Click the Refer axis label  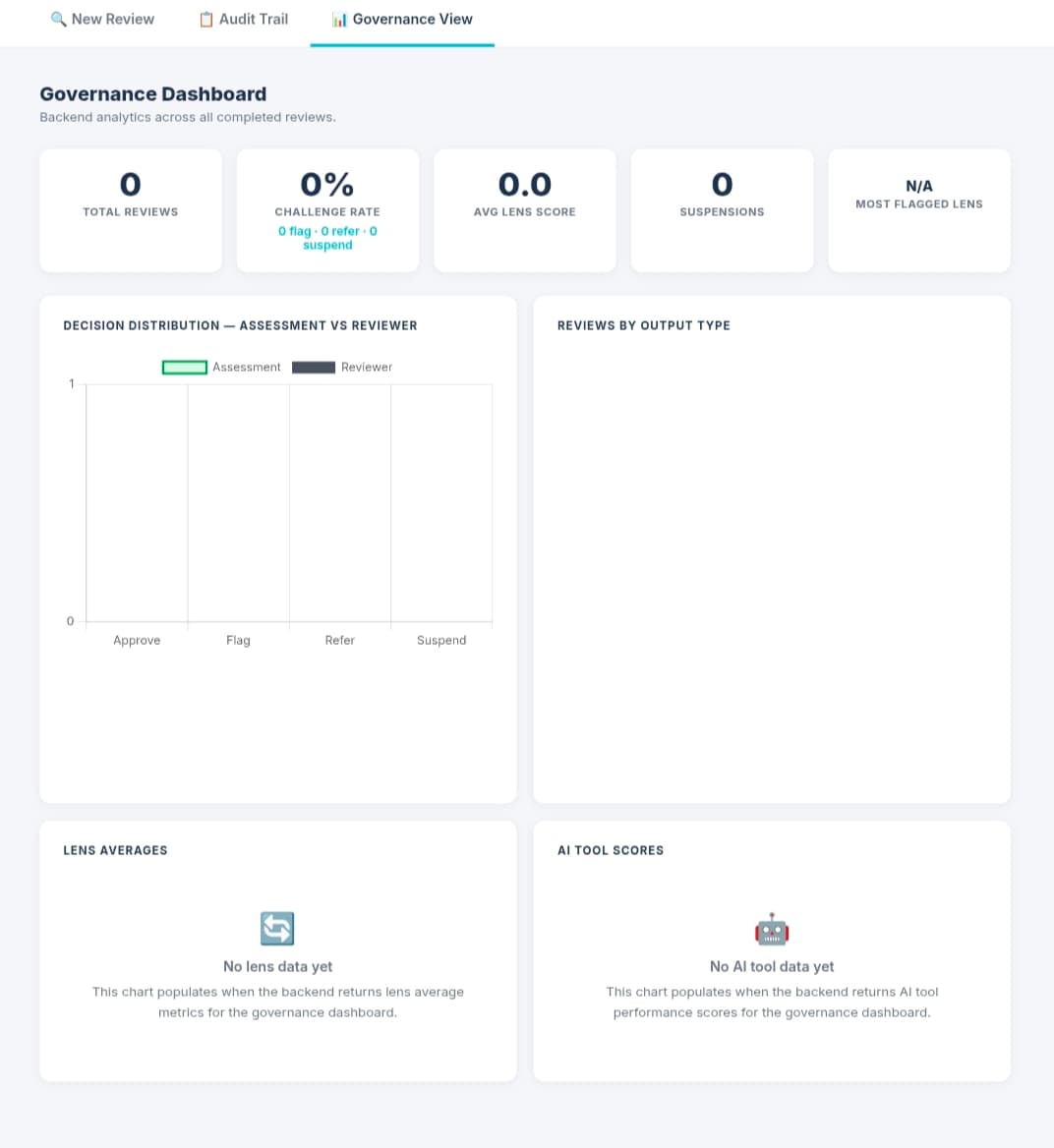(340, 641)
